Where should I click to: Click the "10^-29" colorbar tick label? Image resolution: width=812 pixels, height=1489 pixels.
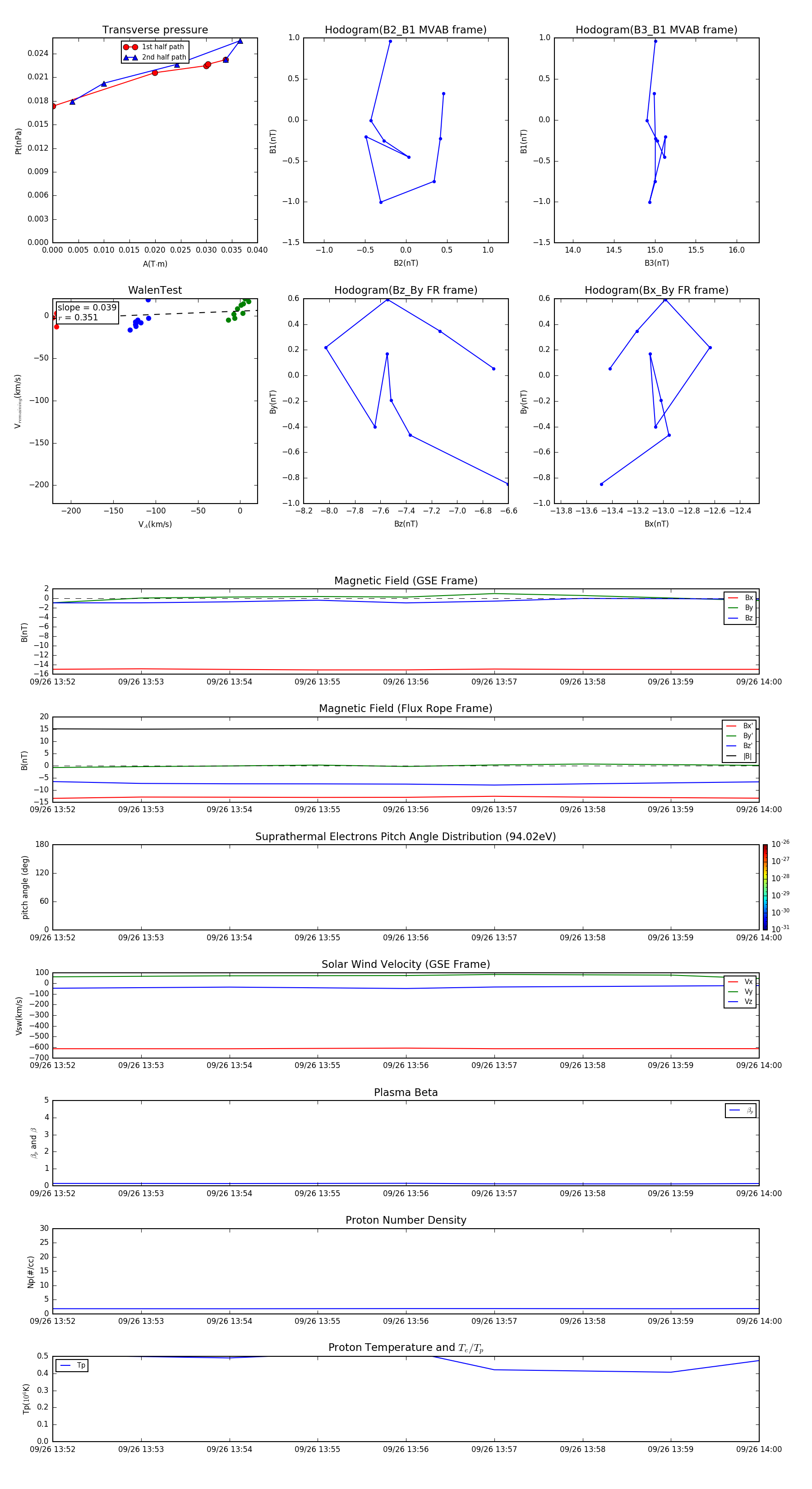pos(780,894)
